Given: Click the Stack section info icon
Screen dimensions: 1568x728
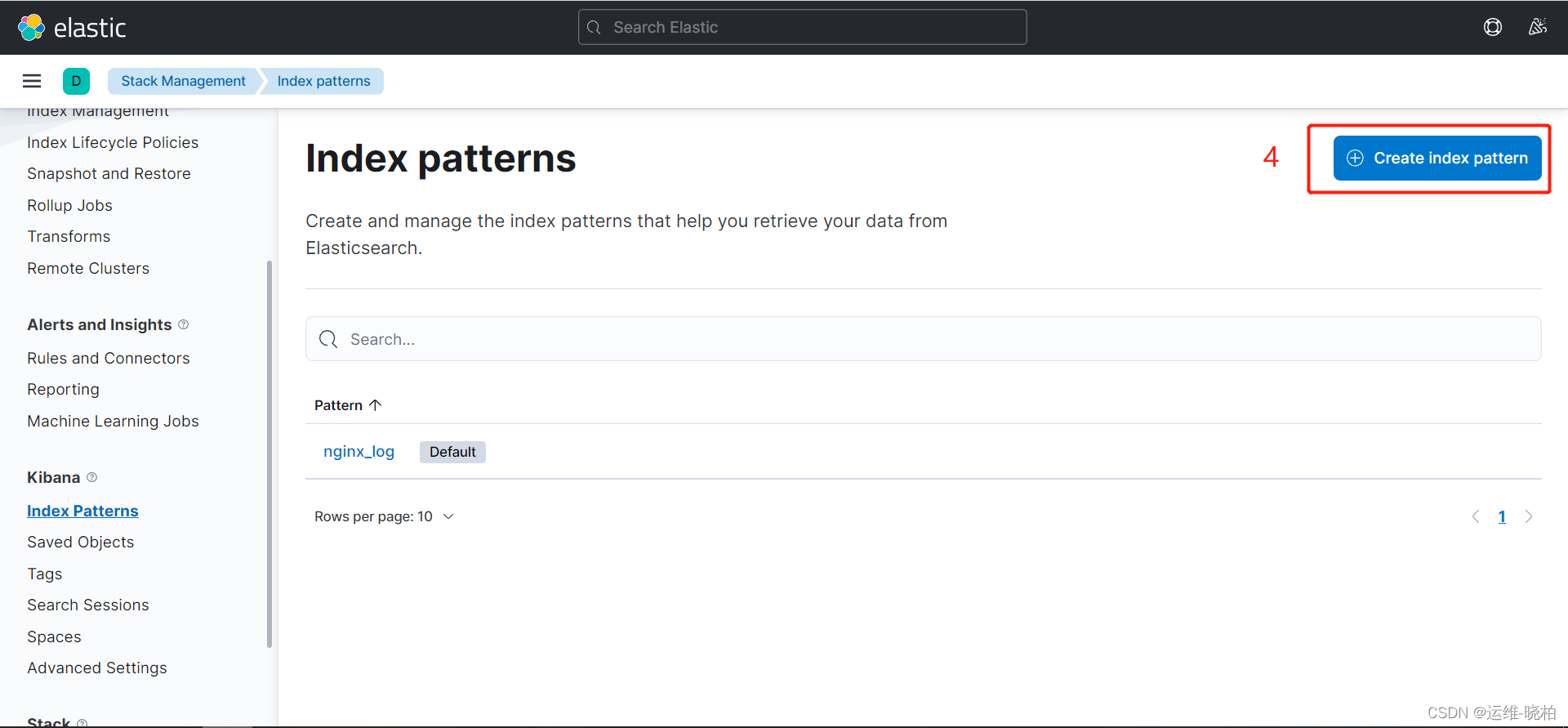Looking at the screenshot, I should (82, 723).
